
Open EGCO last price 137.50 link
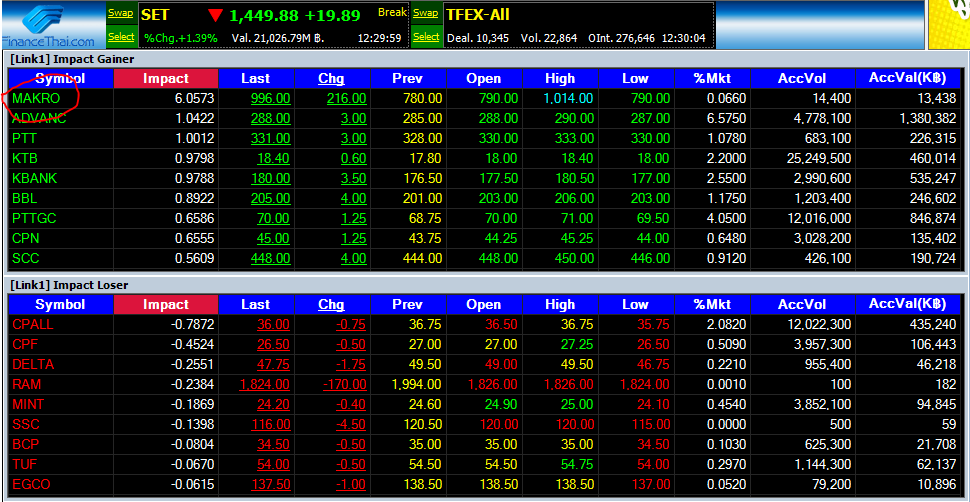270,485
